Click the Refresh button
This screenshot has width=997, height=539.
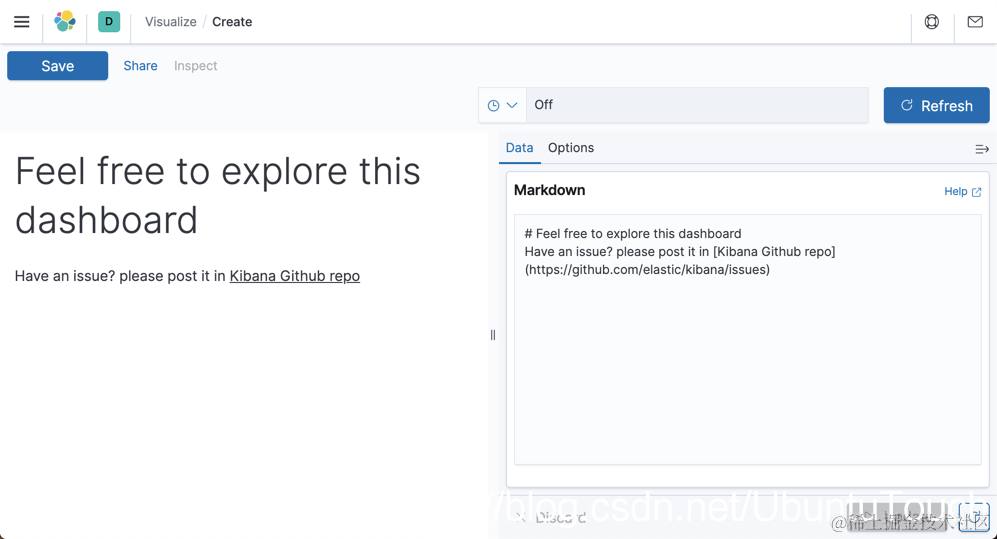point(937,106)
